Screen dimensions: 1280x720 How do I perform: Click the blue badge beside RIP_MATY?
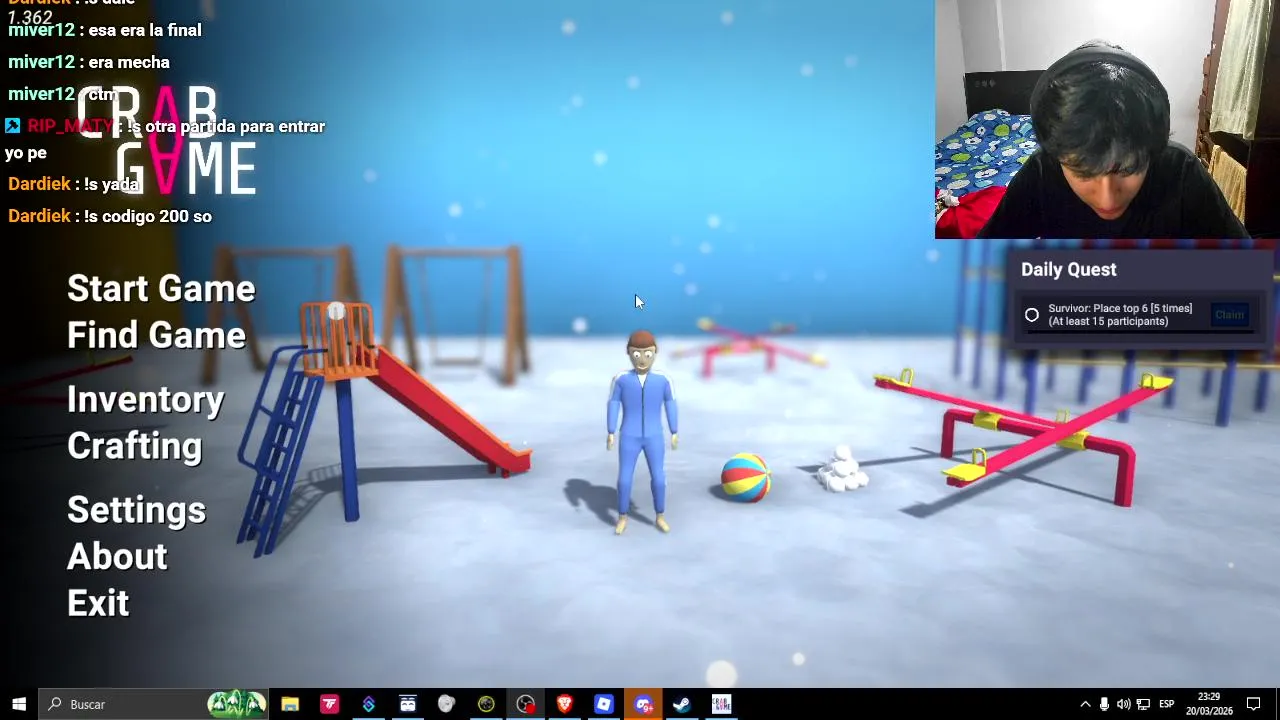pos(12,126)
